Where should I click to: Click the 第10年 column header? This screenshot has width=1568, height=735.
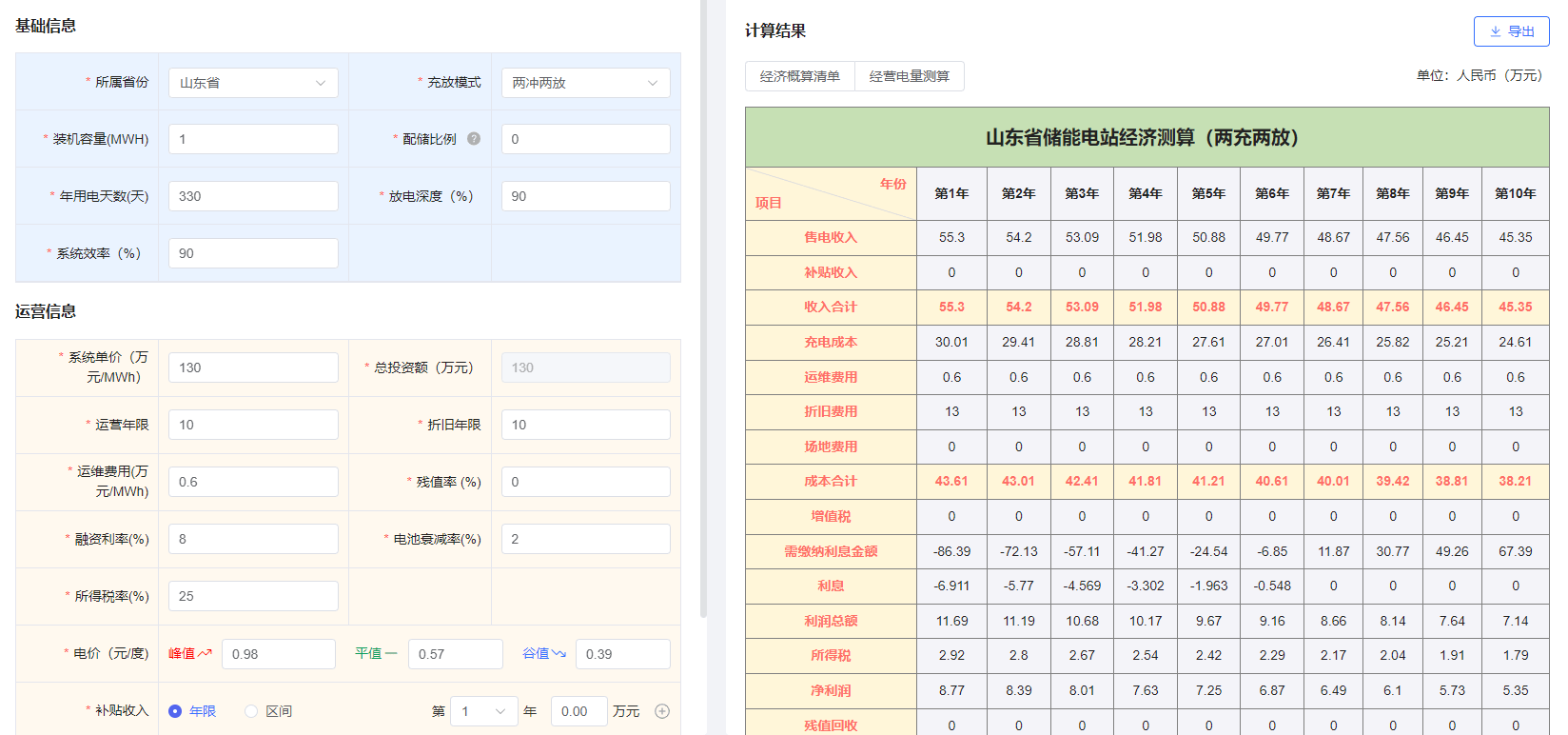tap(1516, 193)
